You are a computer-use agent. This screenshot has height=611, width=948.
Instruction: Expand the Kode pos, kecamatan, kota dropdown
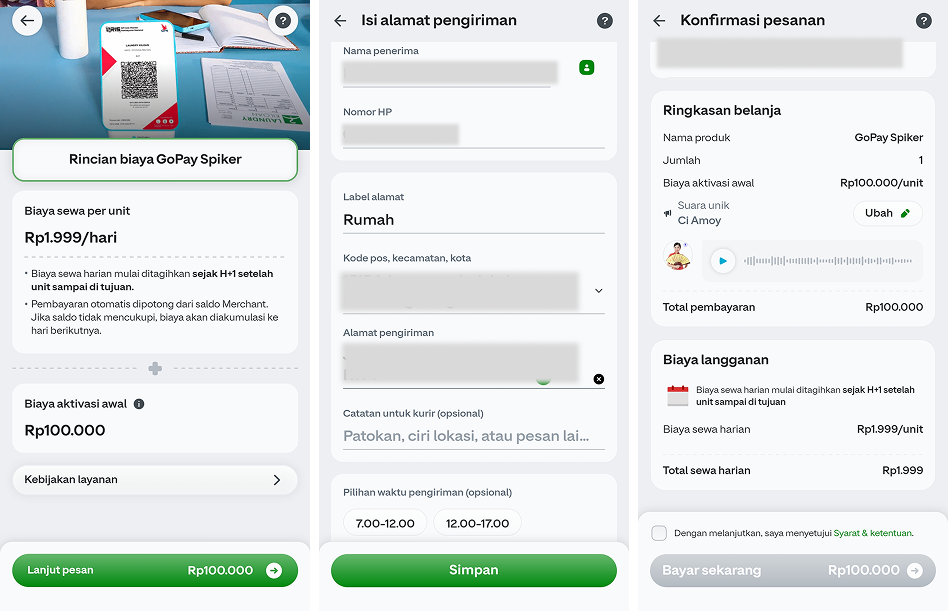pyautogui.click(x=598, y=291)
